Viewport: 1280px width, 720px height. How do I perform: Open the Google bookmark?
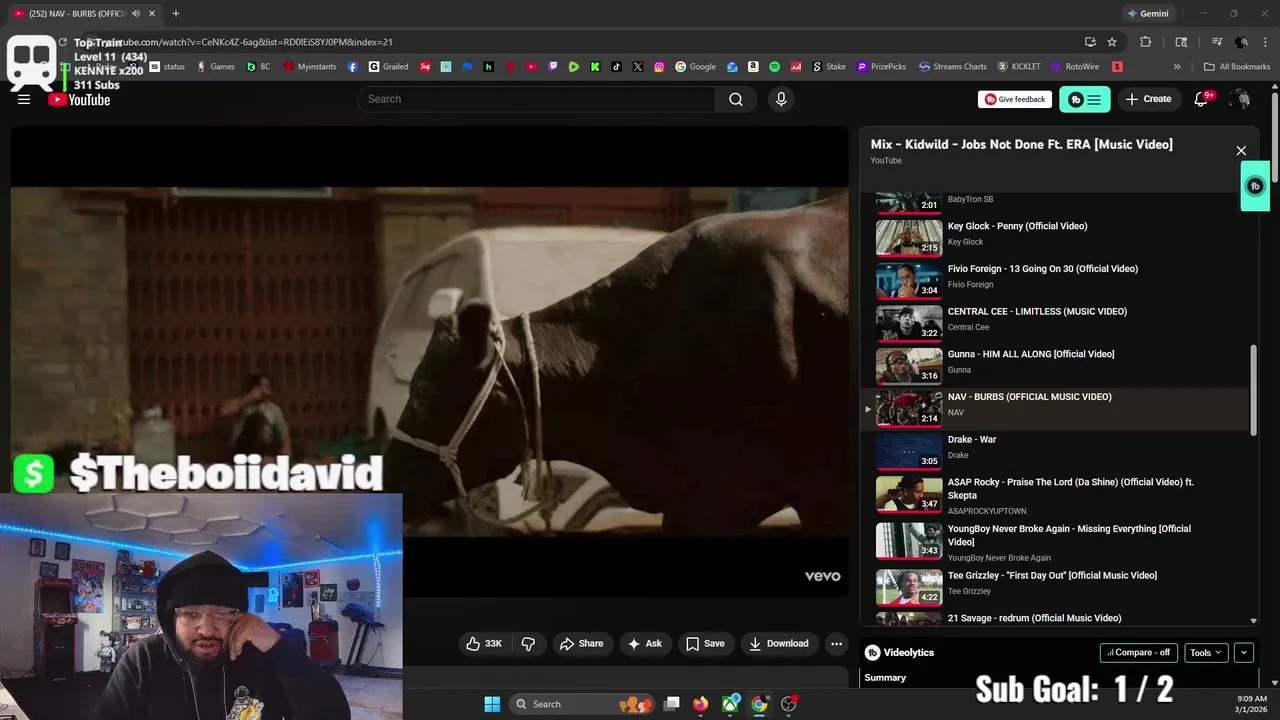point(696,67)
